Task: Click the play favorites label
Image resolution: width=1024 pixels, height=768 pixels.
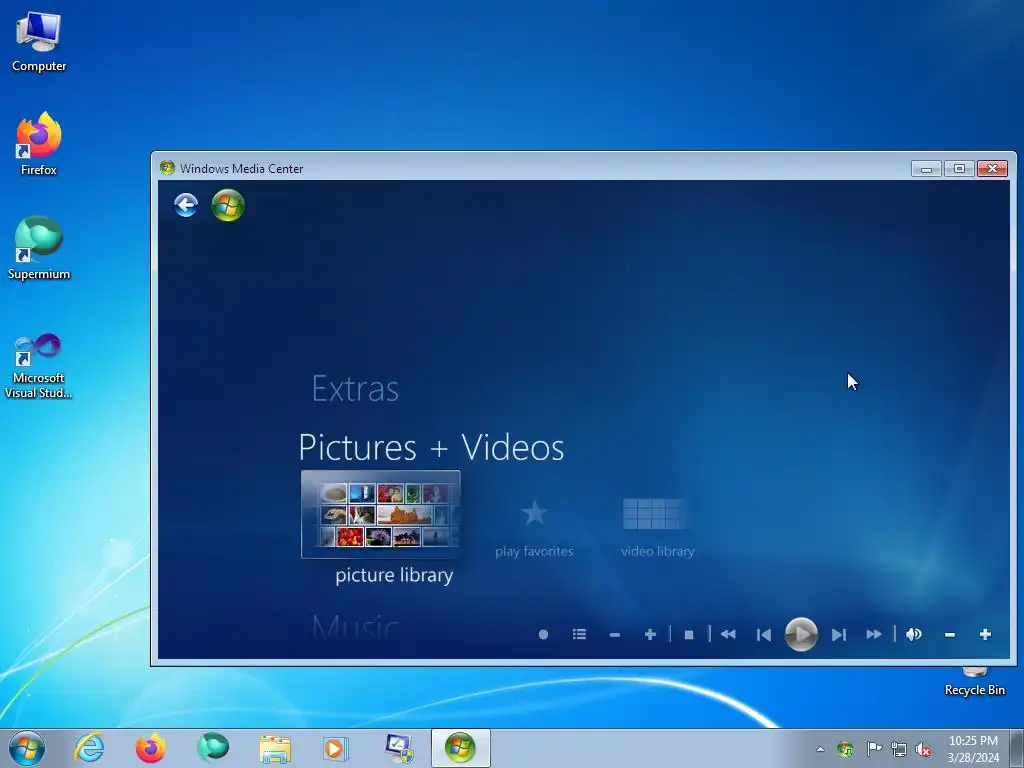Action: click(x=534, y=551)
